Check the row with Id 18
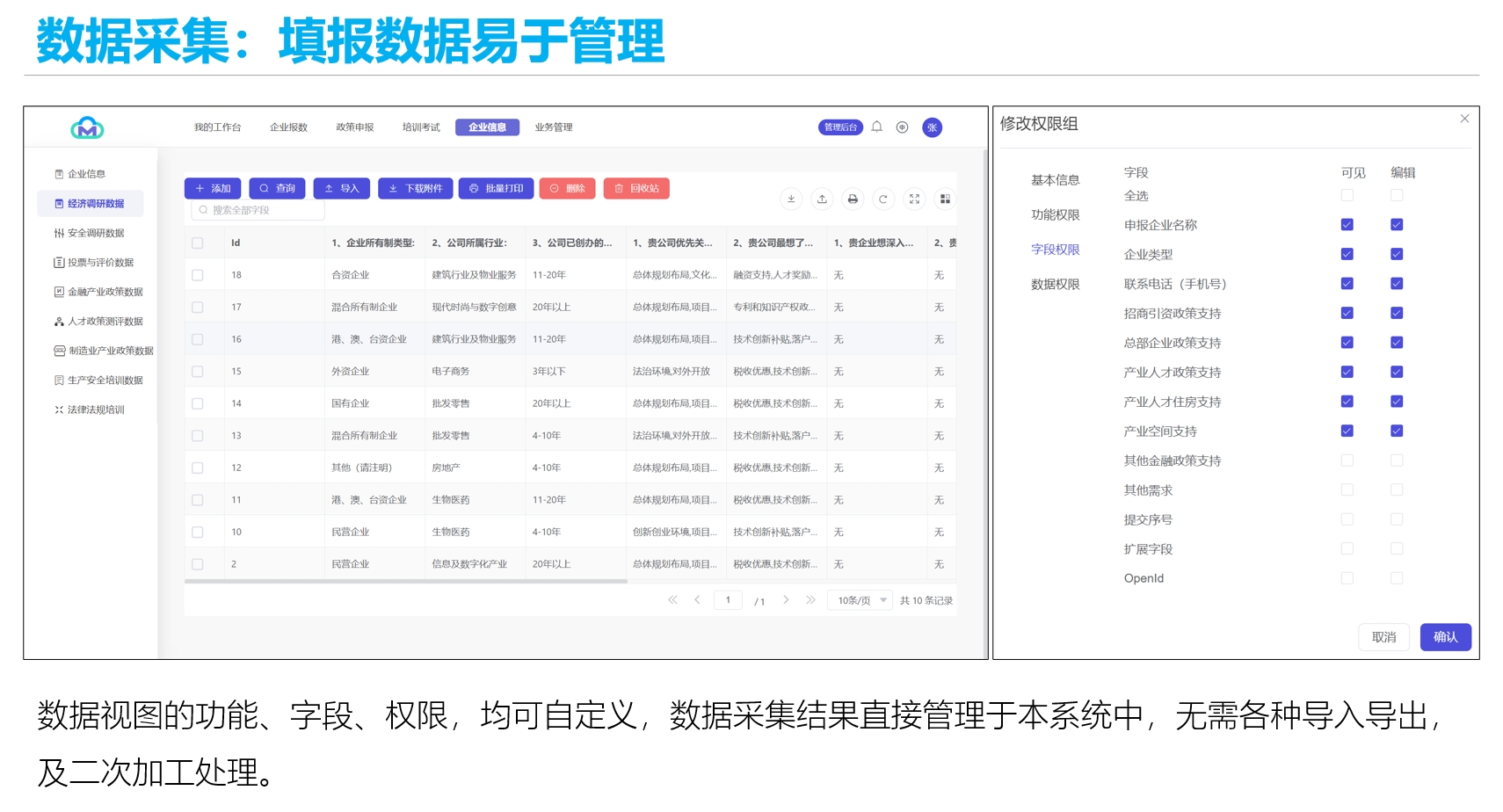The image size is (1503, 812). point(198,275)
